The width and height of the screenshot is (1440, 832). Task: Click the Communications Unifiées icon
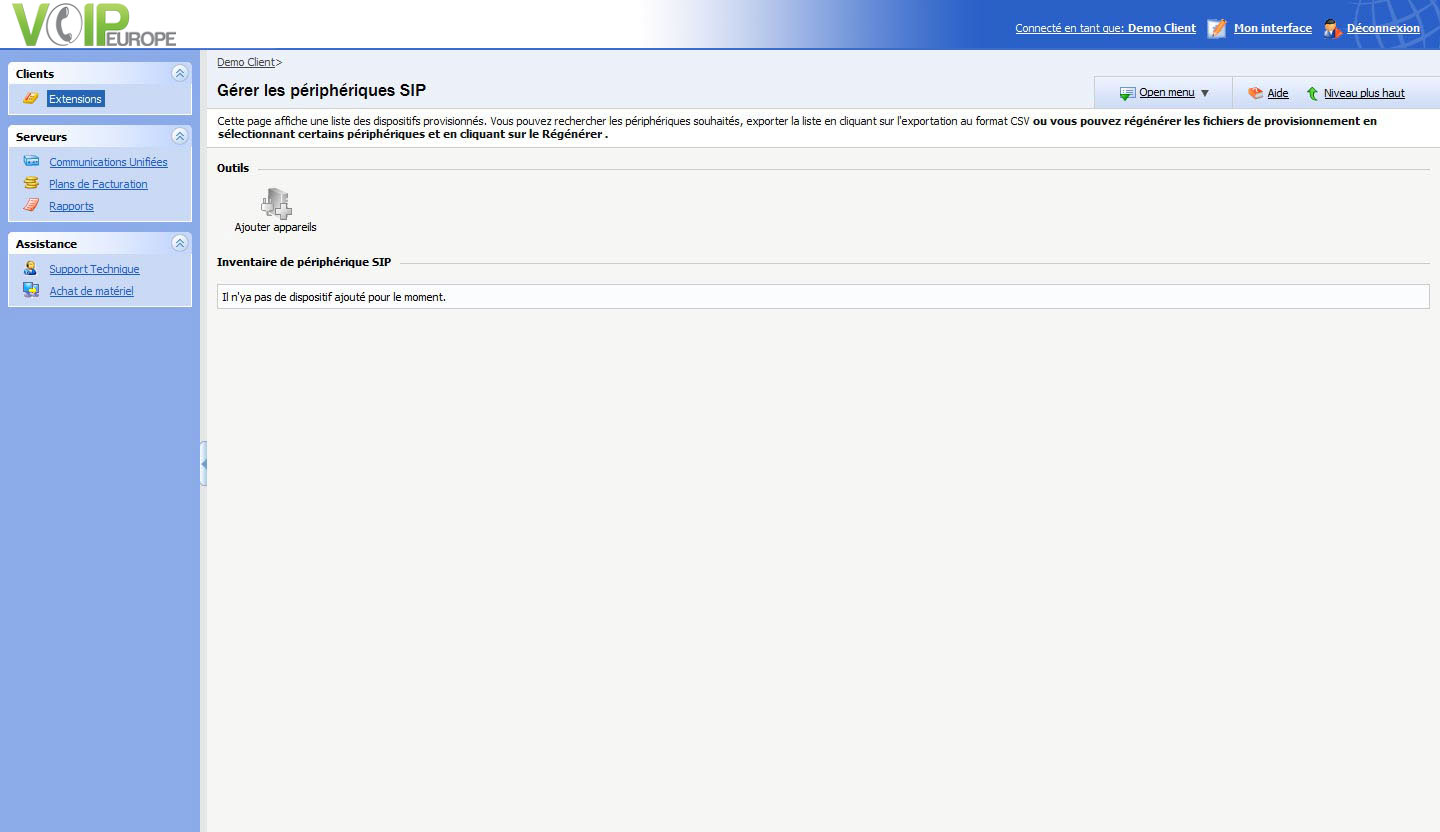(31, 161)
